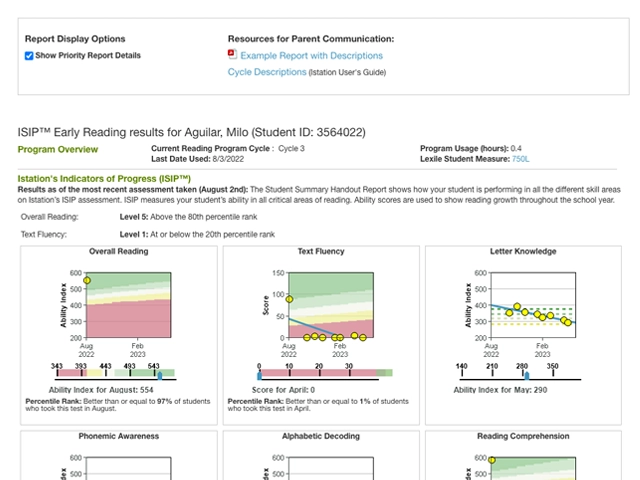Click Resources for Parent Communication heading
The width and height of the screenshot is (640, 480).
[311, 39]
